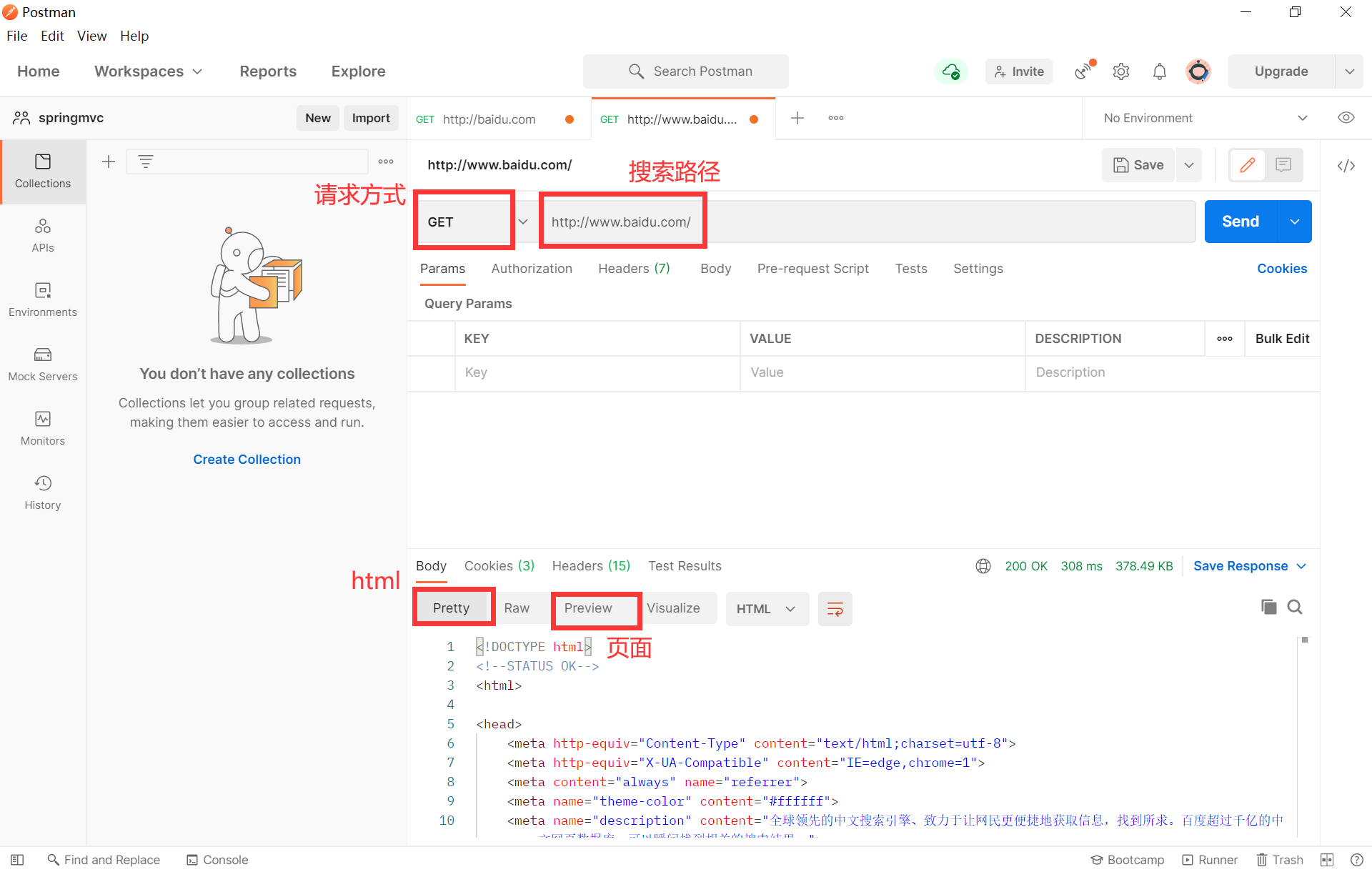Toggle line wrap in response body

(835, 609)
